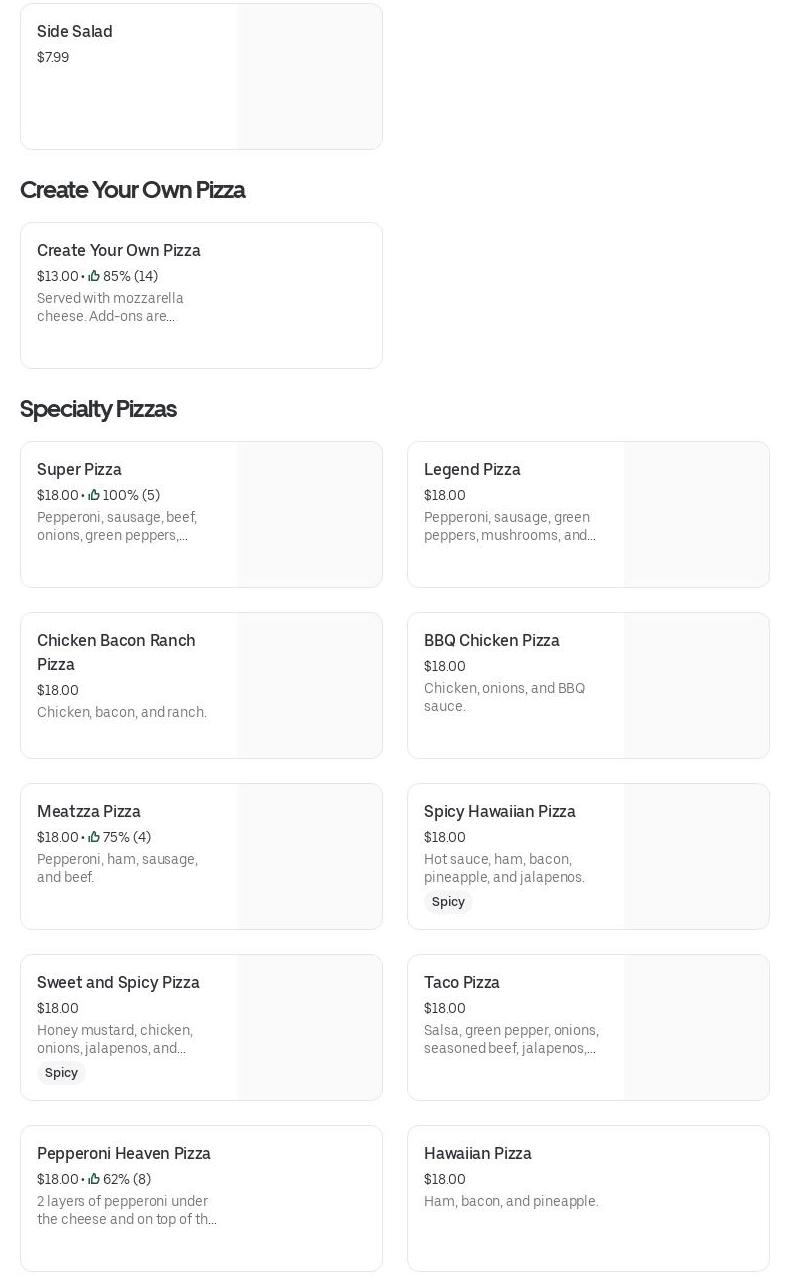Click thumbs-up rating icon on Super Pizza
The image size is (804, 1276).
pyautogui.click(x=94, y=495)
